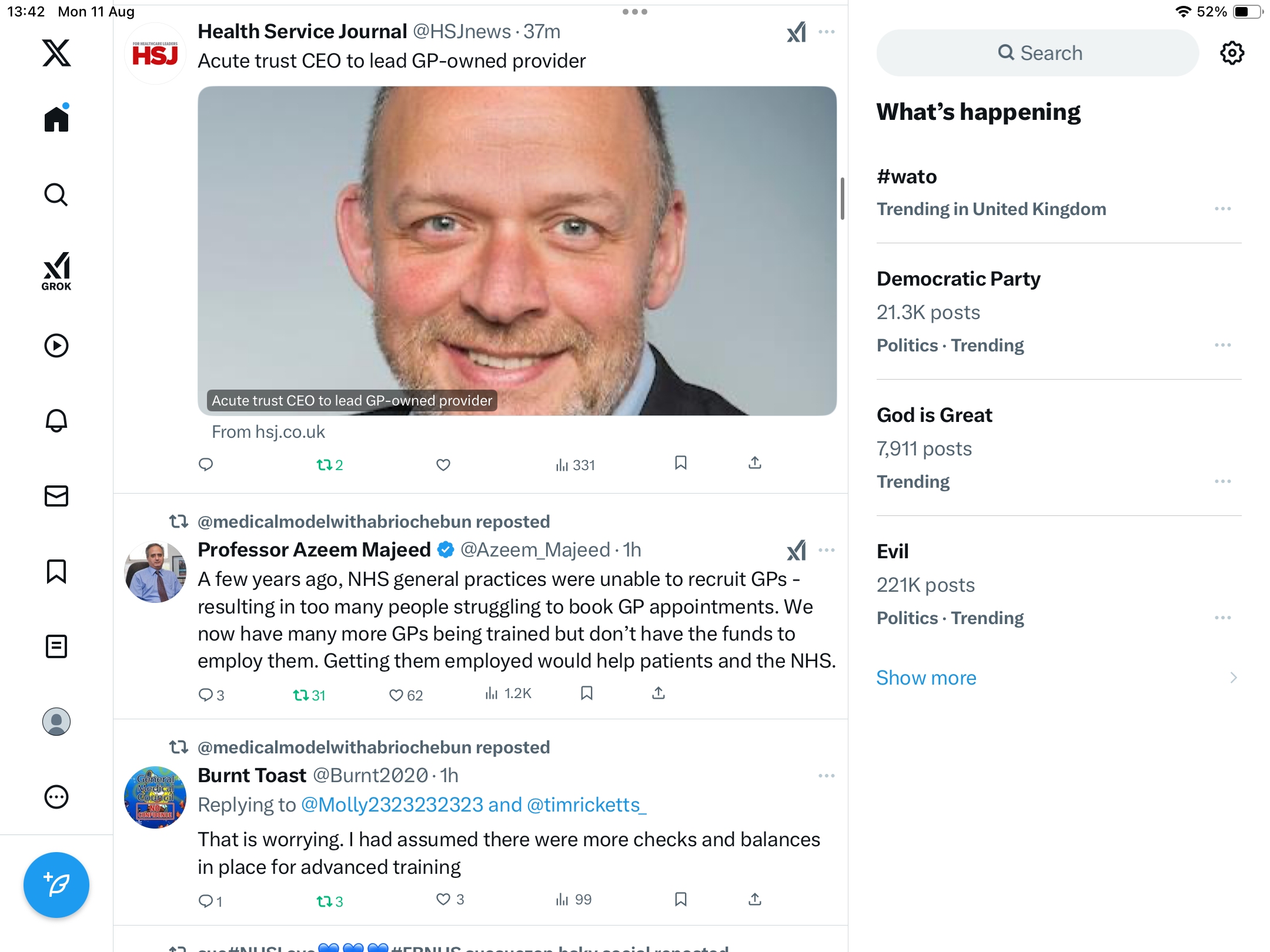
Task: Open the video play icon in sidebar
Action: 56,346
